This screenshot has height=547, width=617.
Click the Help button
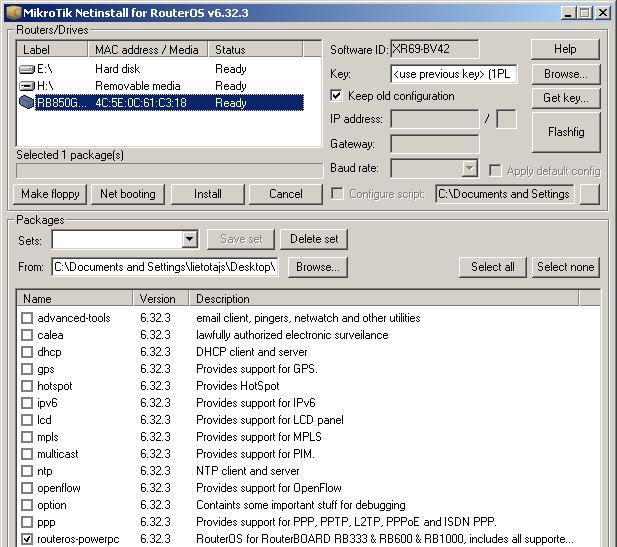coord(565,49)
